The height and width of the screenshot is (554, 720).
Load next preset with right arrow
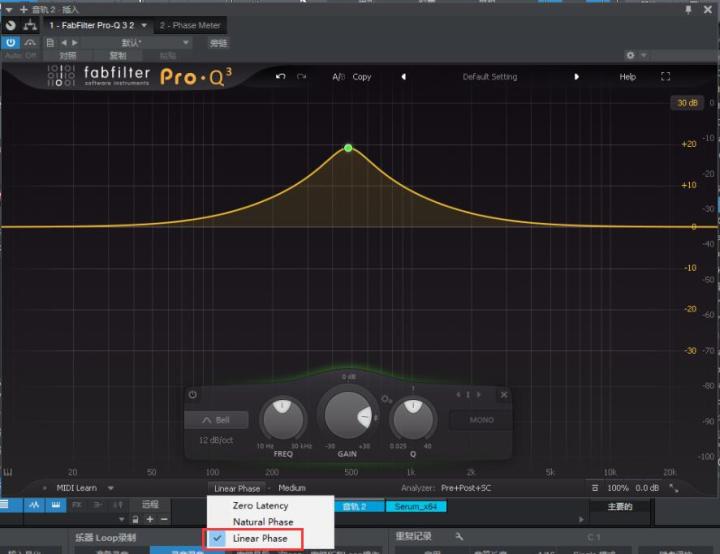click(x=74, y=43)
